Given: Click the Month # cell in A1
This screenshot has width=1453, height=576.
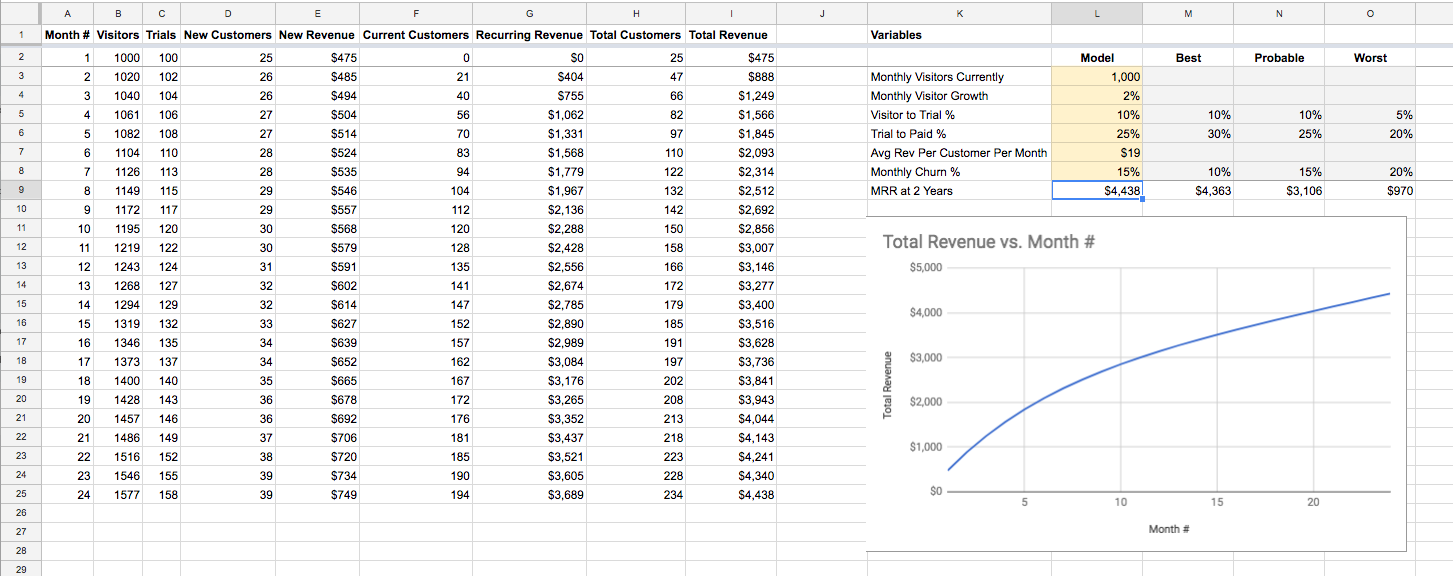Looking at the screenshot, I should point(67,35).
